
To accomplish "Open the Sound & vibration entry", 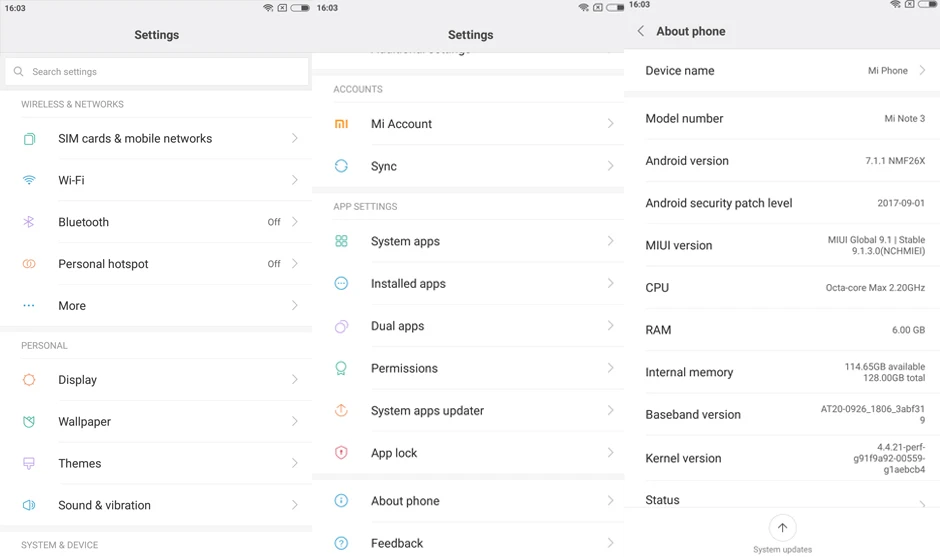I will pos(156,505).
